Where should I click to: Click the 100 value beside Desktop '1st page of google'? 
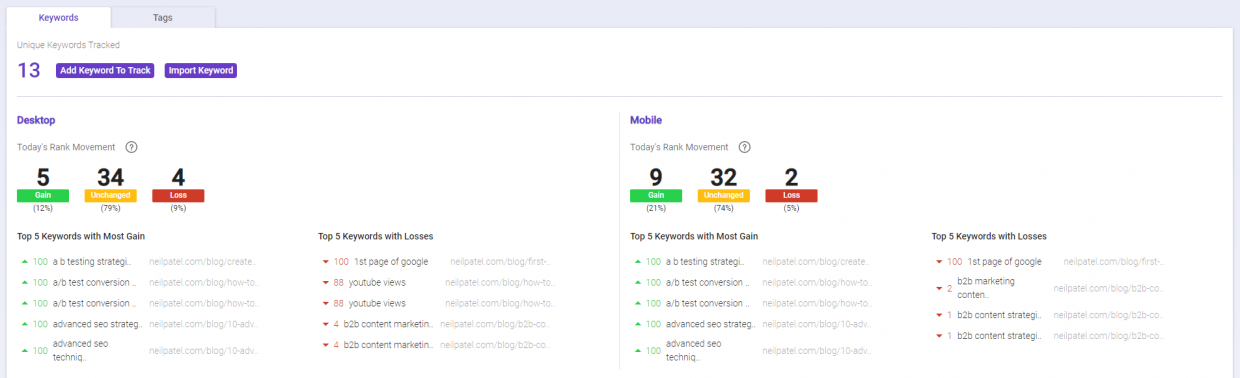click(x=341, y=261)
